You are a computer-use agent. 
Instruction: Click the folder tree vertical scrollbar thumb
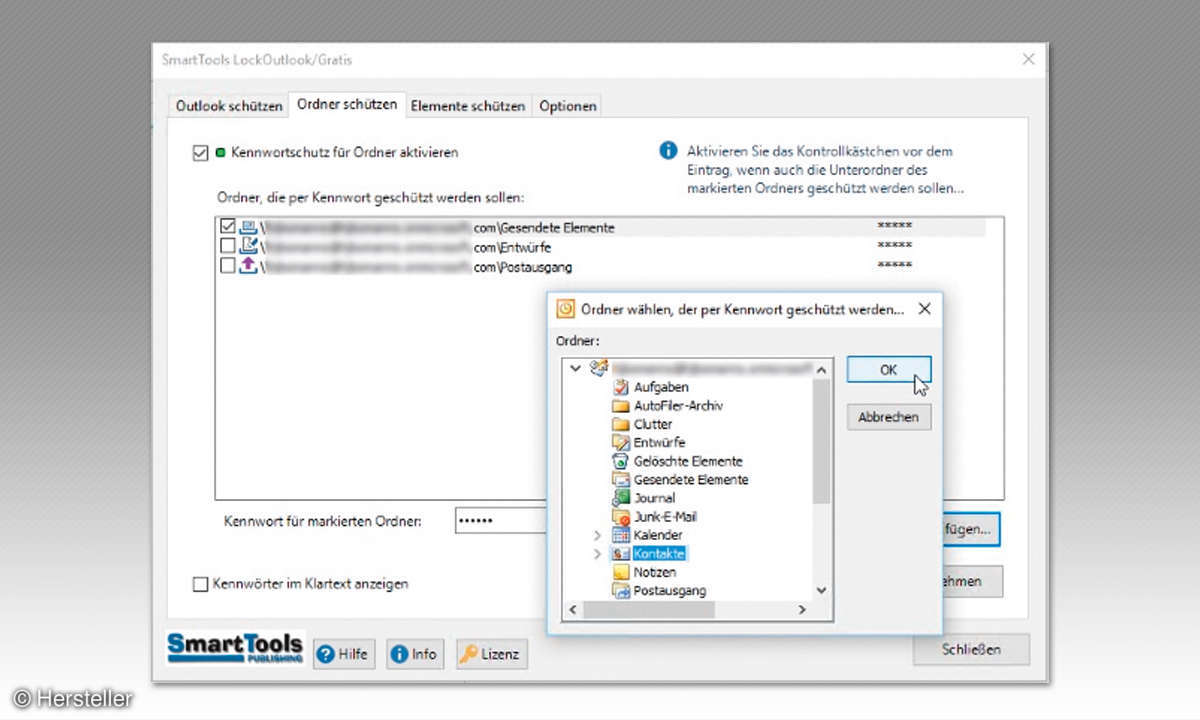click(821, 441)
